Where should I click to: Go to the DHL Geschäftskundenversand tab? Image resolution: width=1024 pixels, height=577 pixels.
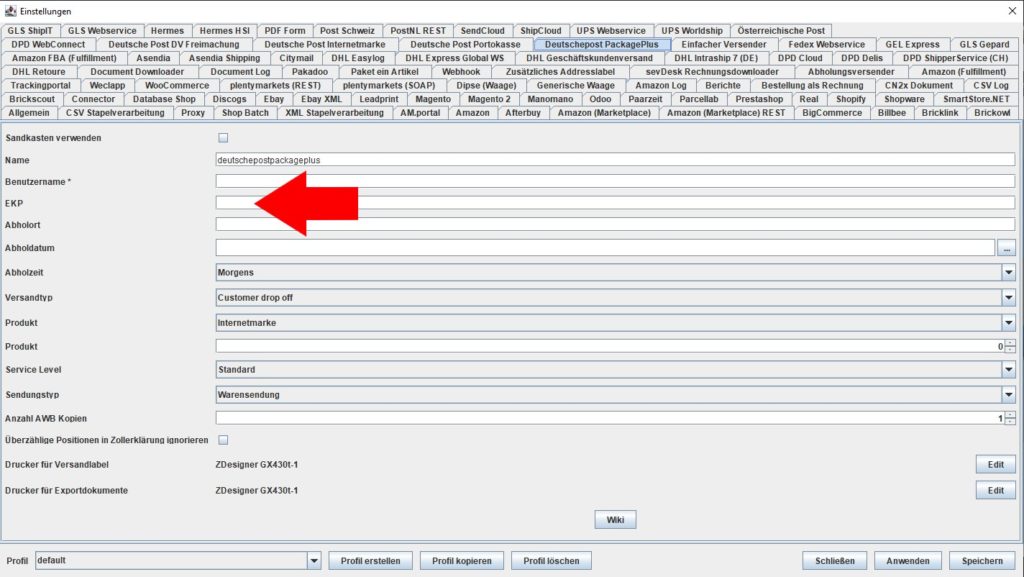coord(589,58)
